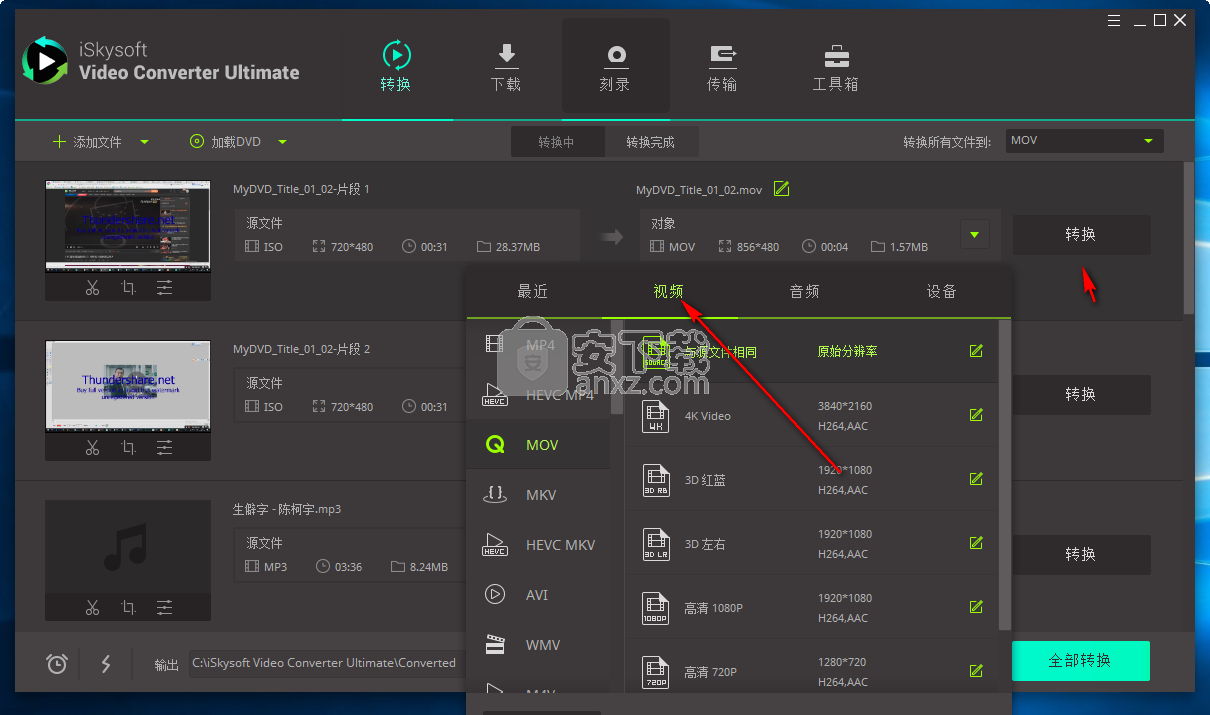Viewport: 1210px width, 715px height.
Task: Select the 4K Video preset
Action: point(811,416)
